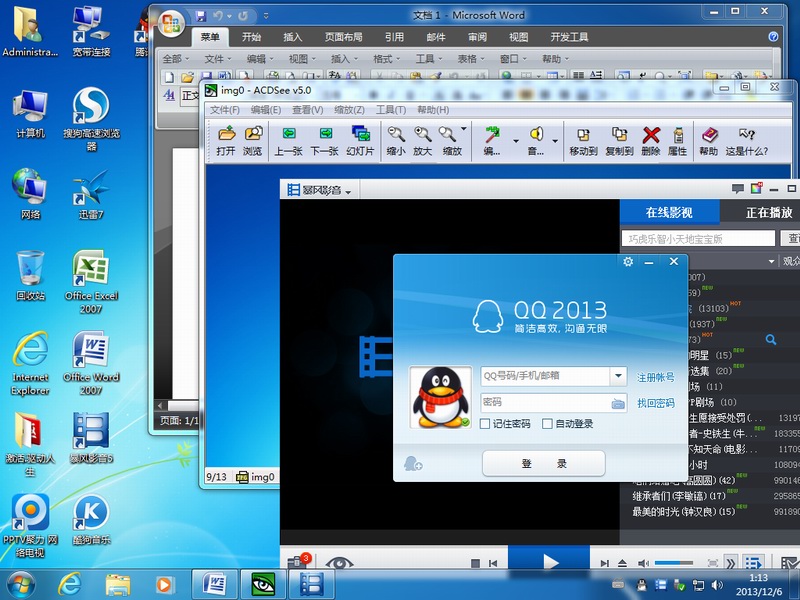Start slideshow in ACDSee toolbar
This screenshot has height=600, width=800.
pos(360,140)
